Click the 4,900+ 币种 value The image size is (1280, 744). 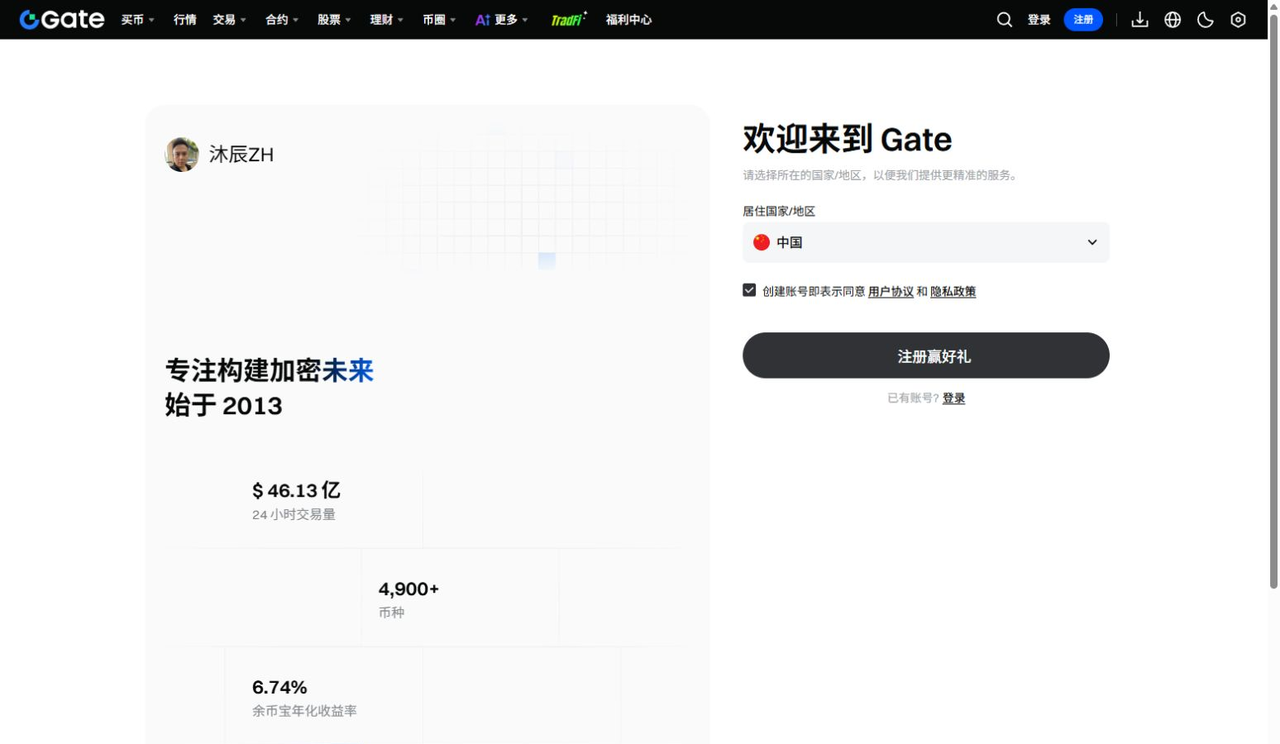[x=409, y=589]
